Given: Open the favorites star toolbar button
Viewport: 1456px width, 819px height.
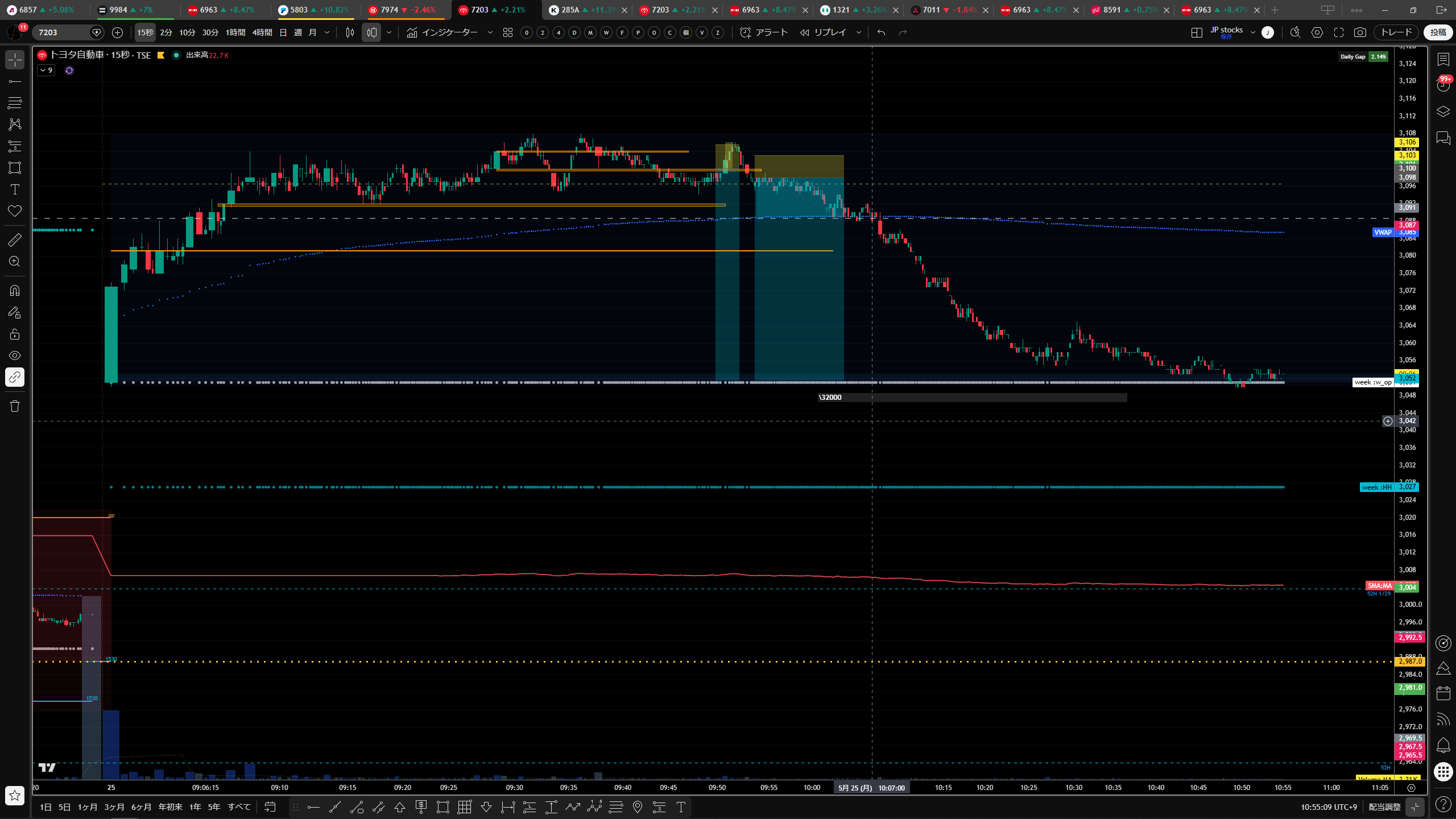Looking at the screenshot, I should tap(15, 796).
